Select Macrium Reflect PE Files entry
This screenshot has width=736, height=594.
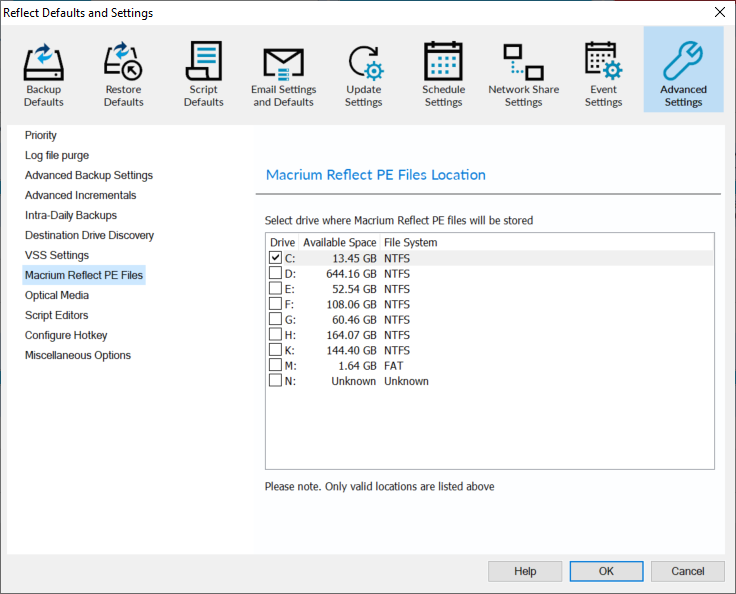point(84,275)
